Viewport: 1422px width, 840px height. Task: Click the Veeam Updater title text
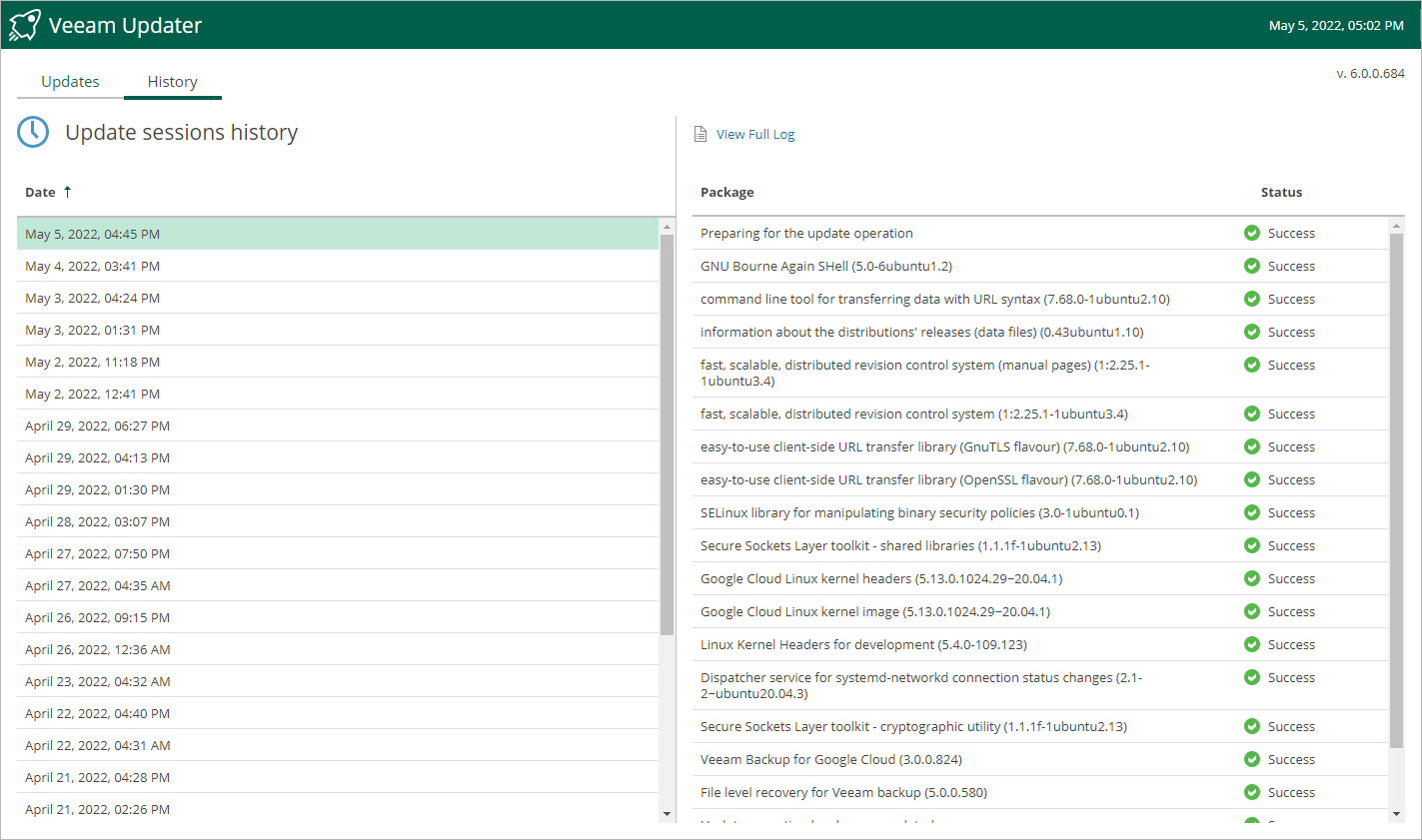tap(125, 25)
